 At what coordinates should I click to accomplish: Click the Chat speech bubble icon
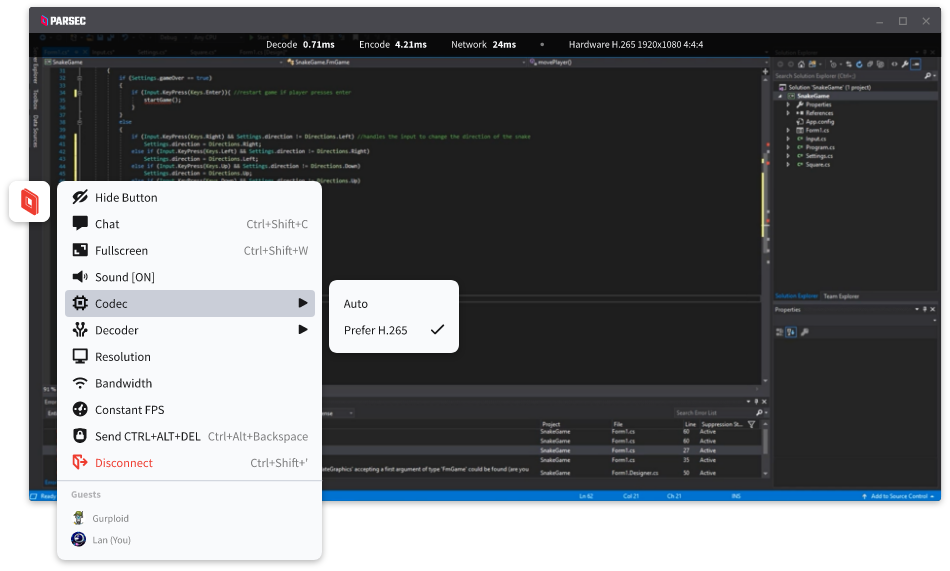(80, 223)
